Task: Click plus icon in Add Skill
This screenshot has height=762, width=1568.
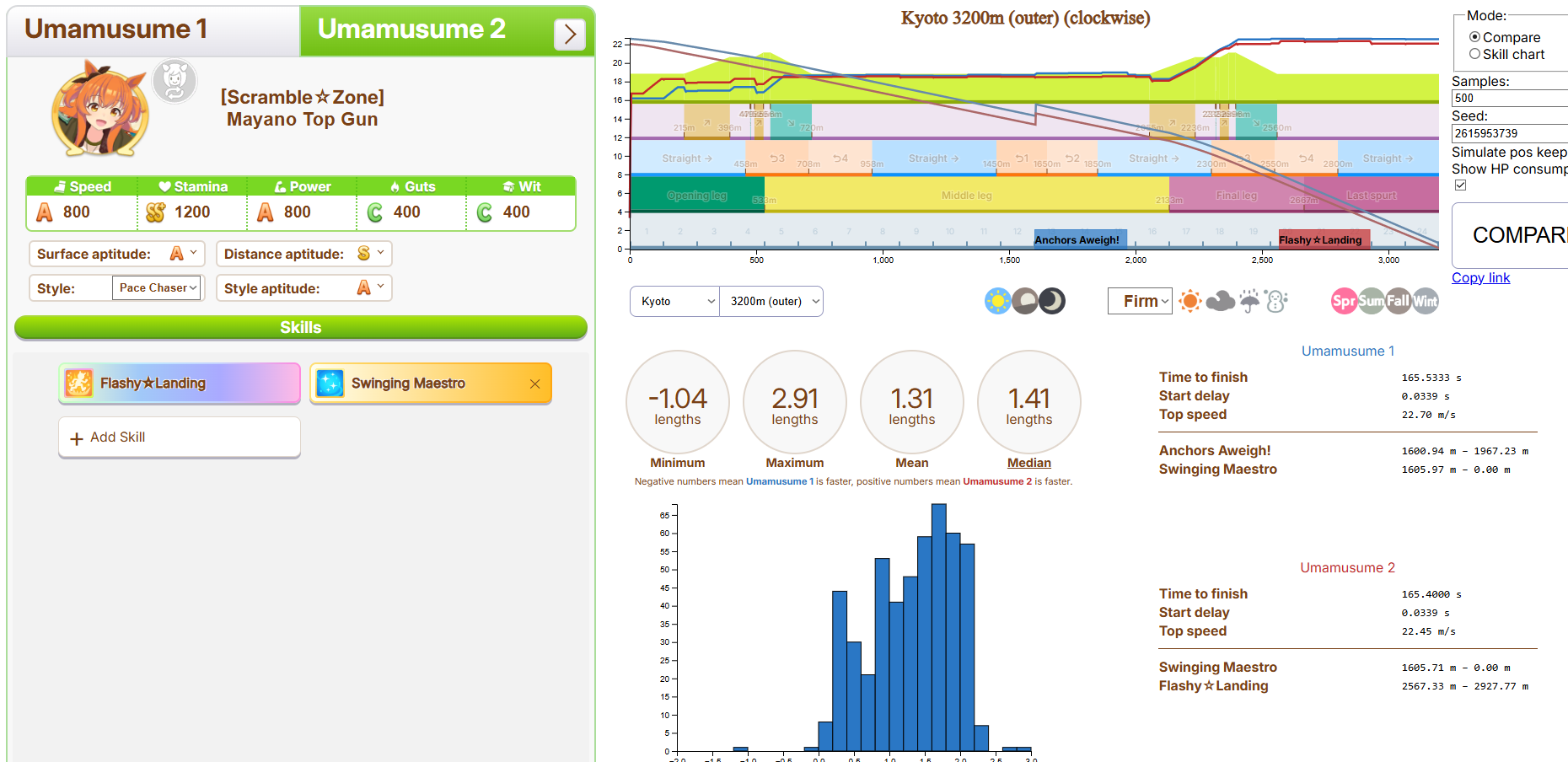Action: (77, 438)
